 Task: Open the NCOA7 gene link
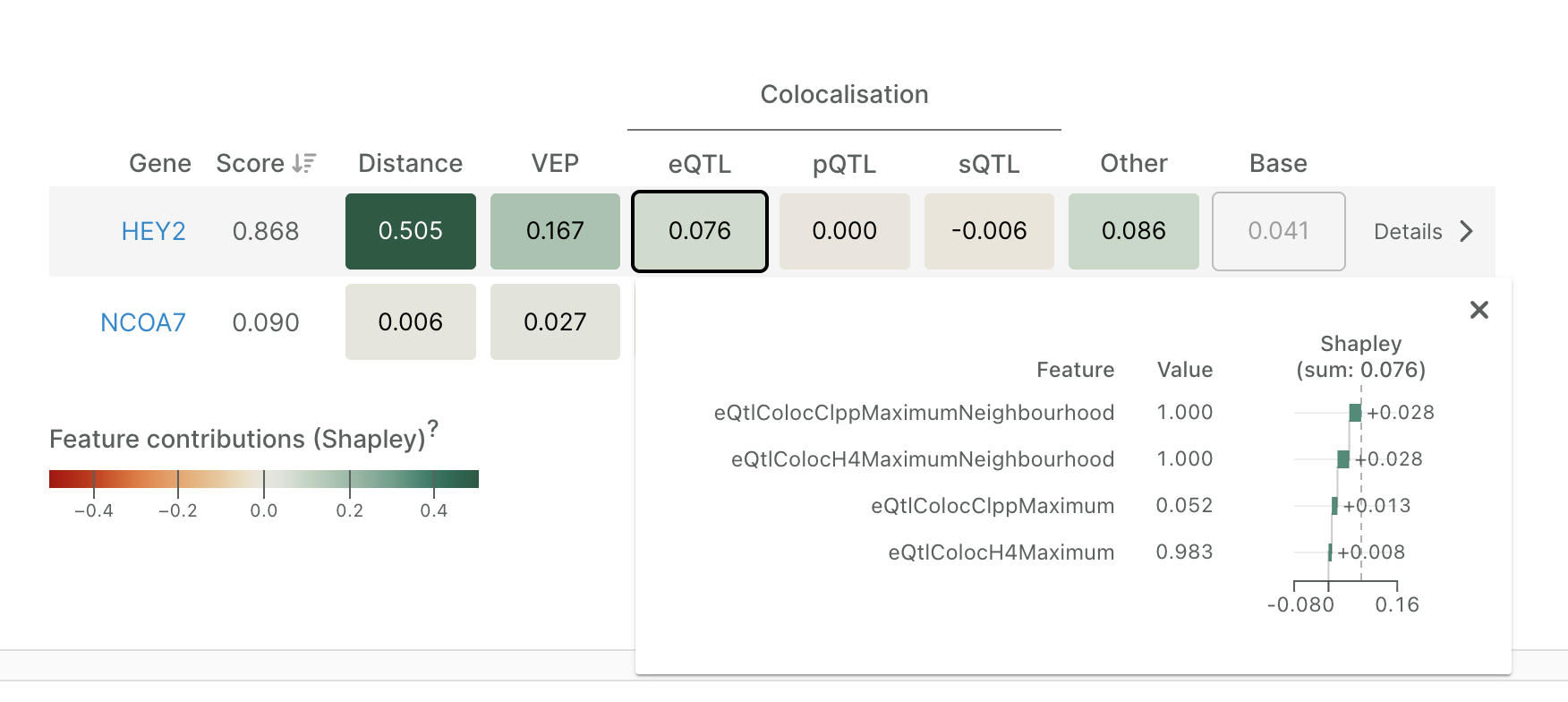[x=143, y=322]
